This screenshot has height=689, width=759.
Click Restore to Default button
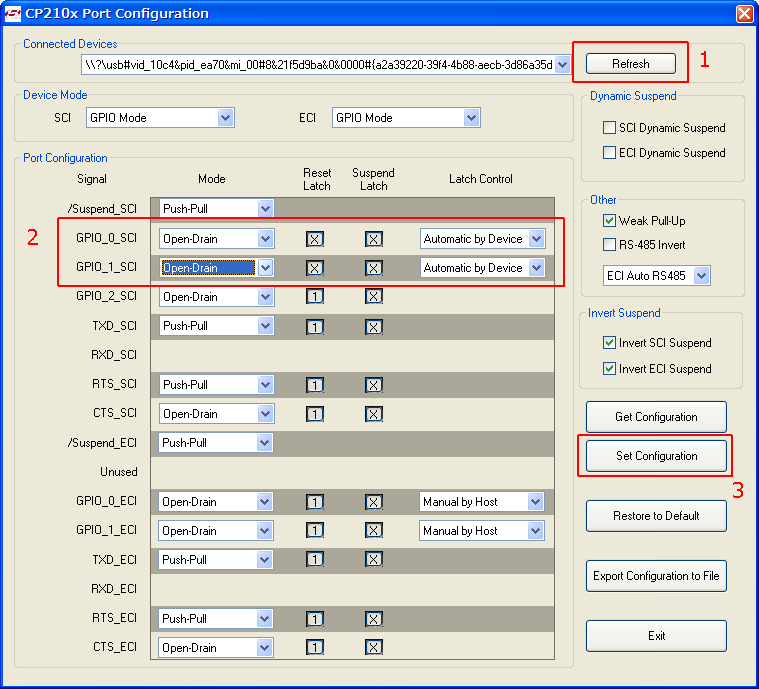click(x=656, y=516)
